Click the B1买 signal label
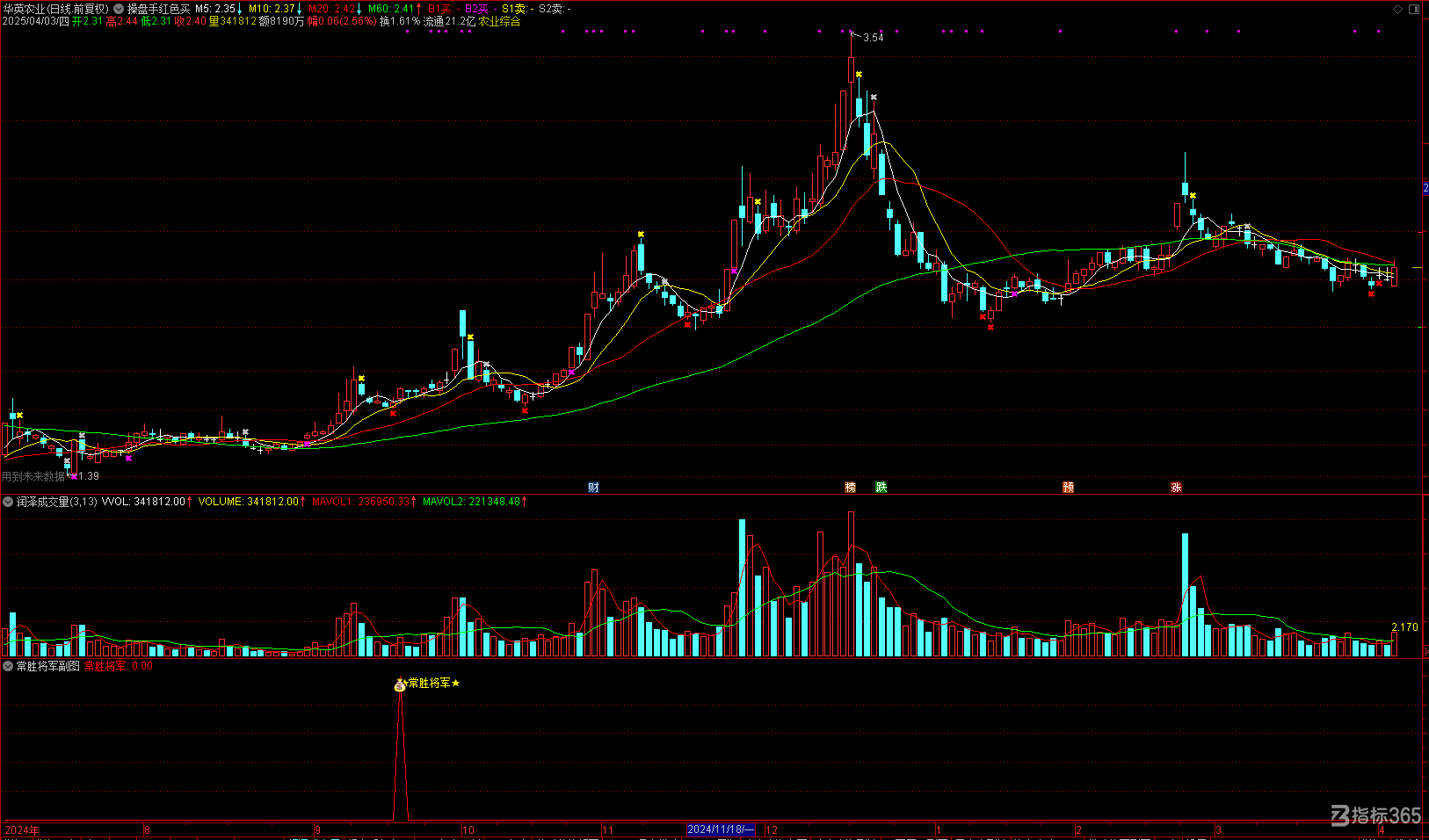Image resolution: width=1429 pixels, height=840 pixels. point(443,9)
